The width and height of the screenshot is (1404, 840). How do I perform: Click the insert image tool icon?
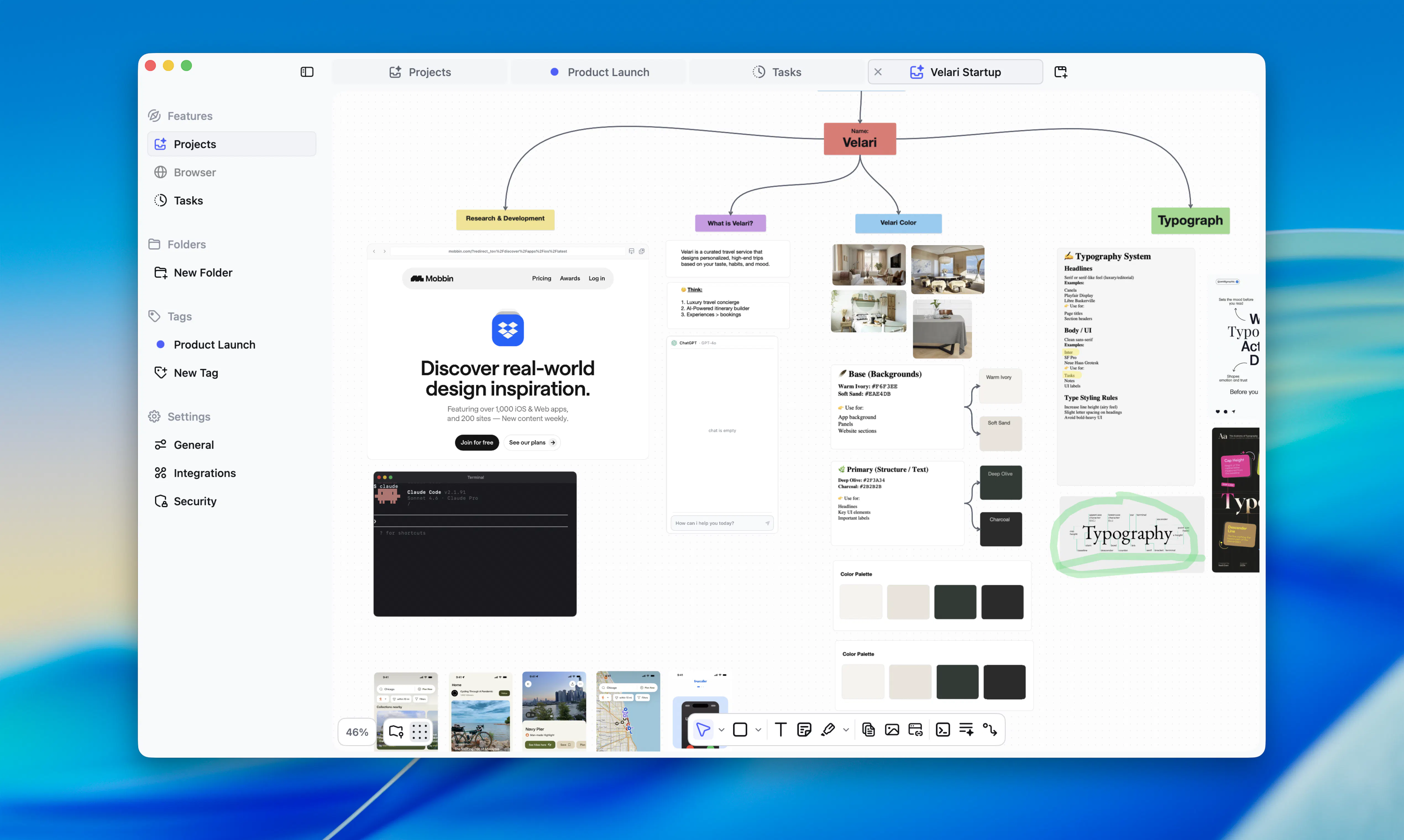pyautogui.click(x=892, y=730)
